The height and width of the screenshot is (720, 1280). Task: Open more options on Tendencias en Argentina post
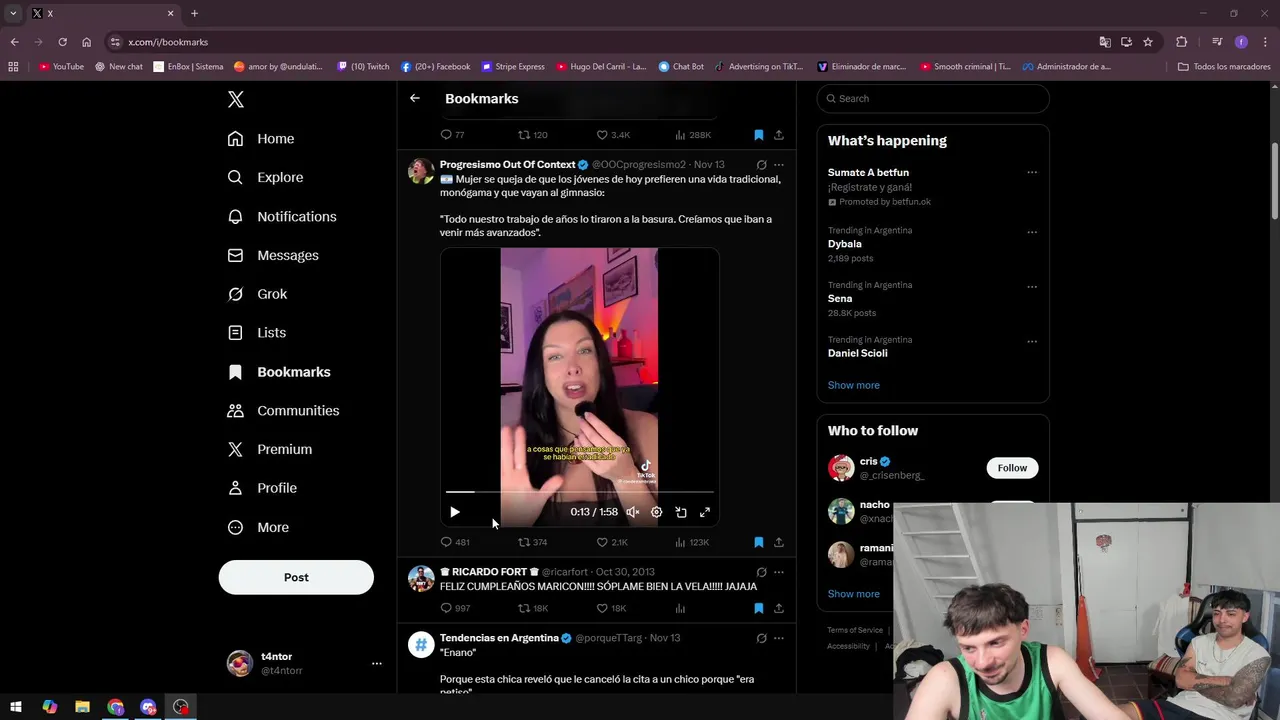point(779,638)
